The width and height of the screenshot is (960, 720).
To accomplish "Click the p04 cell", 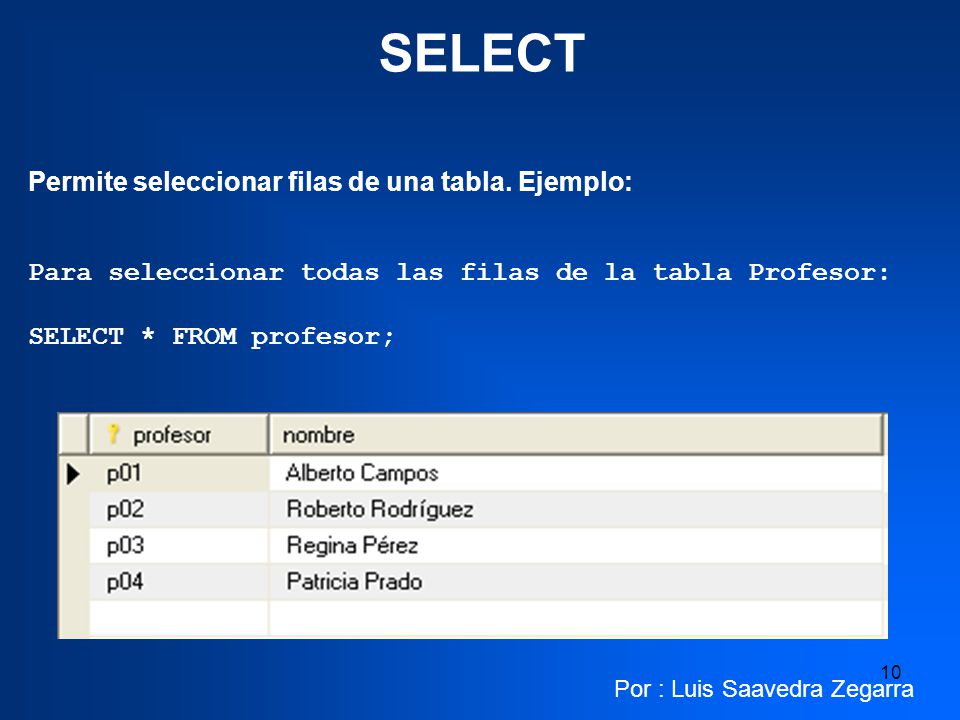I will [179, 582].
